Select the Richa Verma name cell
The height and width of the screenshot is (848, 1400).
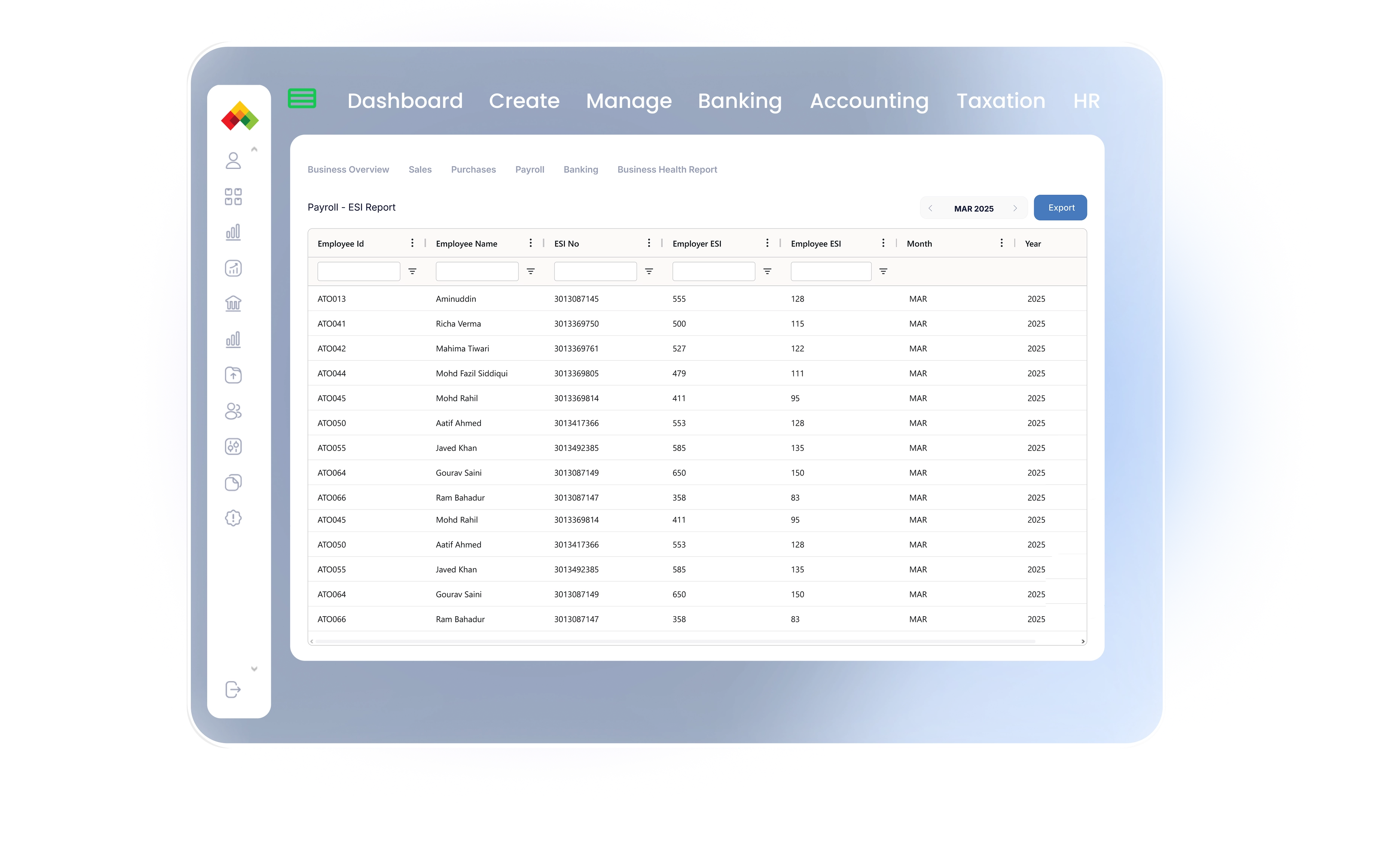click(x=458, y=324)
